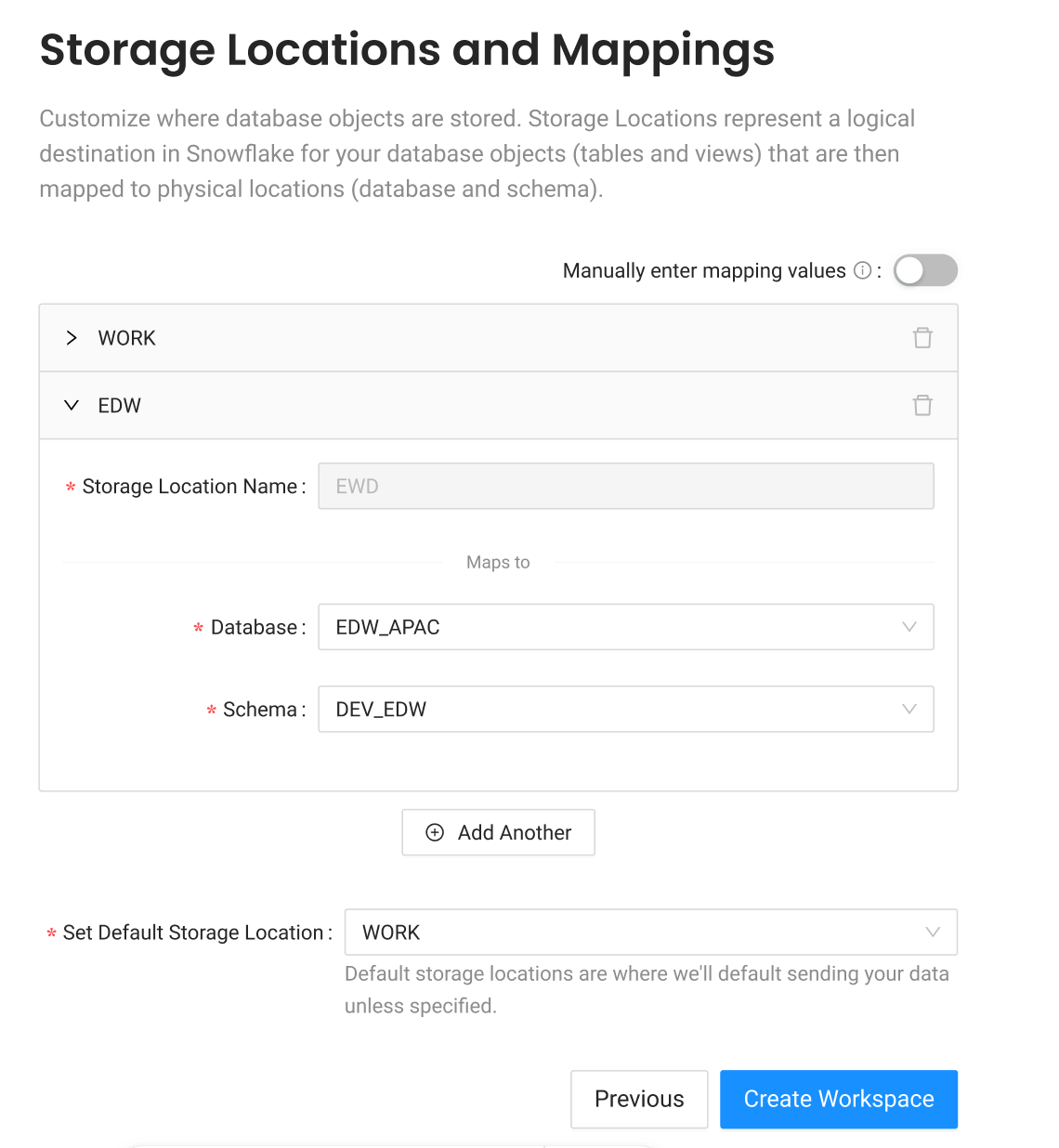
Task: Open the Schema dropdown showing DEV_EDW
Action: click(x=626, y=709)
